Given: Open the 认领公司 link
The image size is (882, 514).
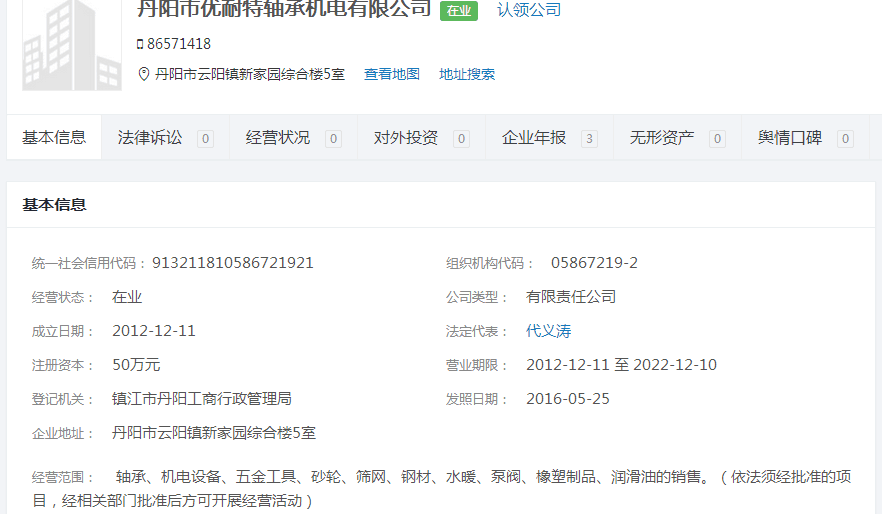Looking at the screenshot, I should (529, 10).
